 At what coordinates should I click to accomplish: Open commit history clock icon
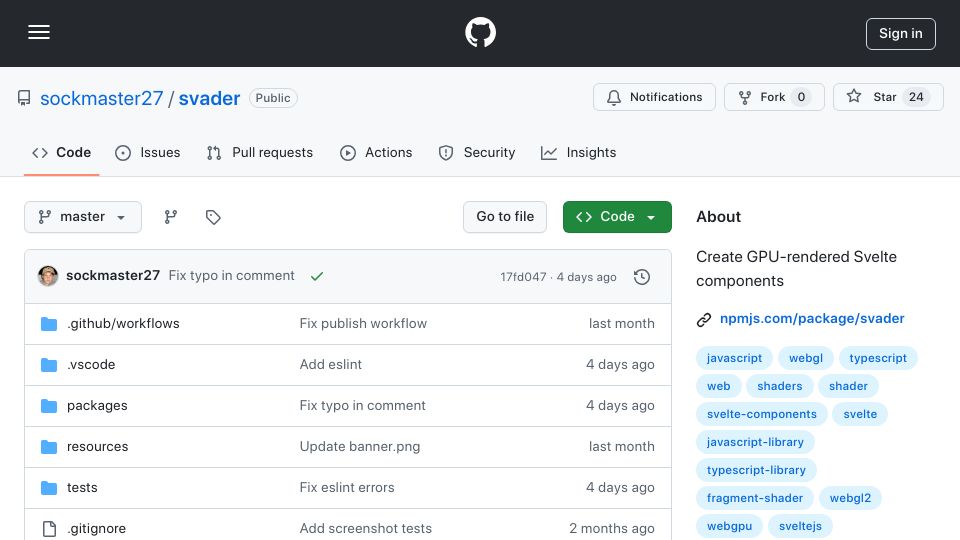click(642, 277)
